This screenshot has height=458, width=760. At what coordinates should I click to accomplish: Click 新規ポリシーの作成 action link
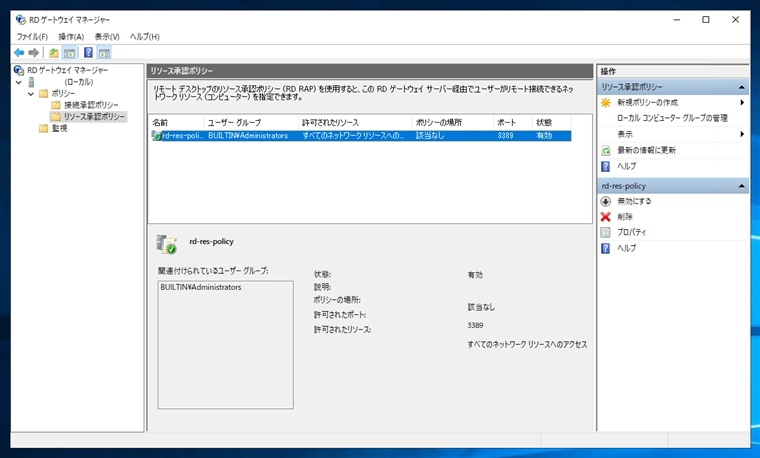pos(648,103)
